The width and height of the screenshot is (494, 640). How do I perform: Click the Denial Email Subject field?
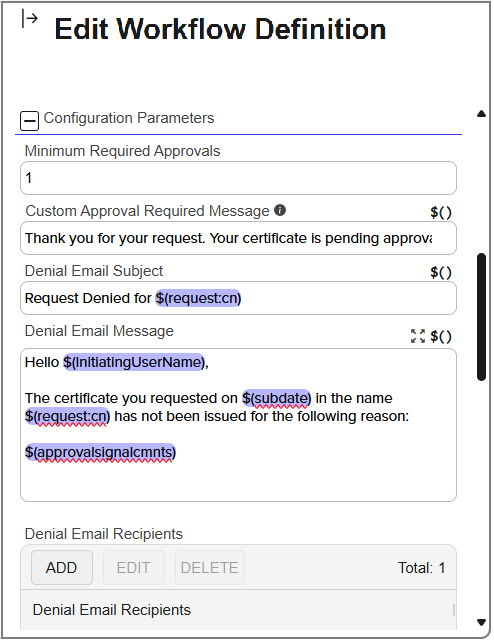tap(238, 298)
